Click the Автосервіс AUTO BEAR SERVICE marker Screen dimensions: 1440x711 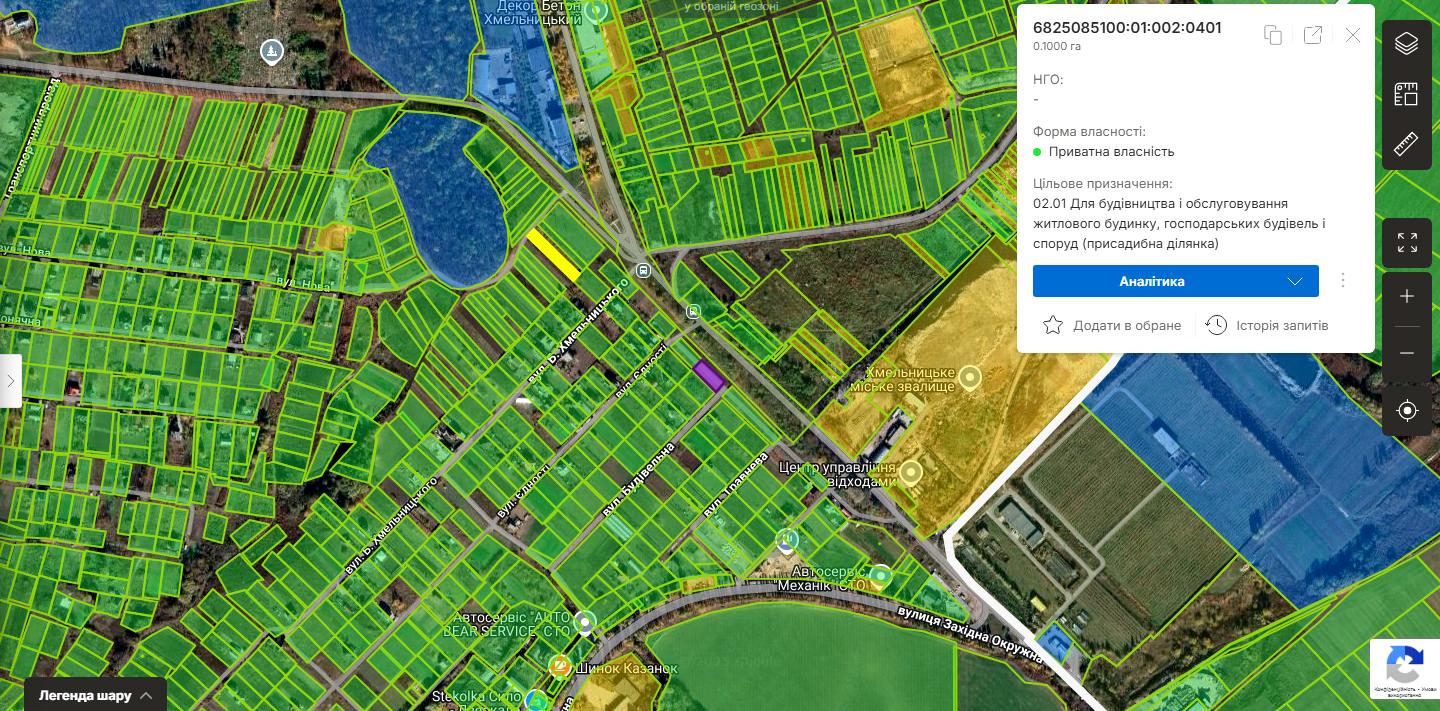click(x=585, y=621)
